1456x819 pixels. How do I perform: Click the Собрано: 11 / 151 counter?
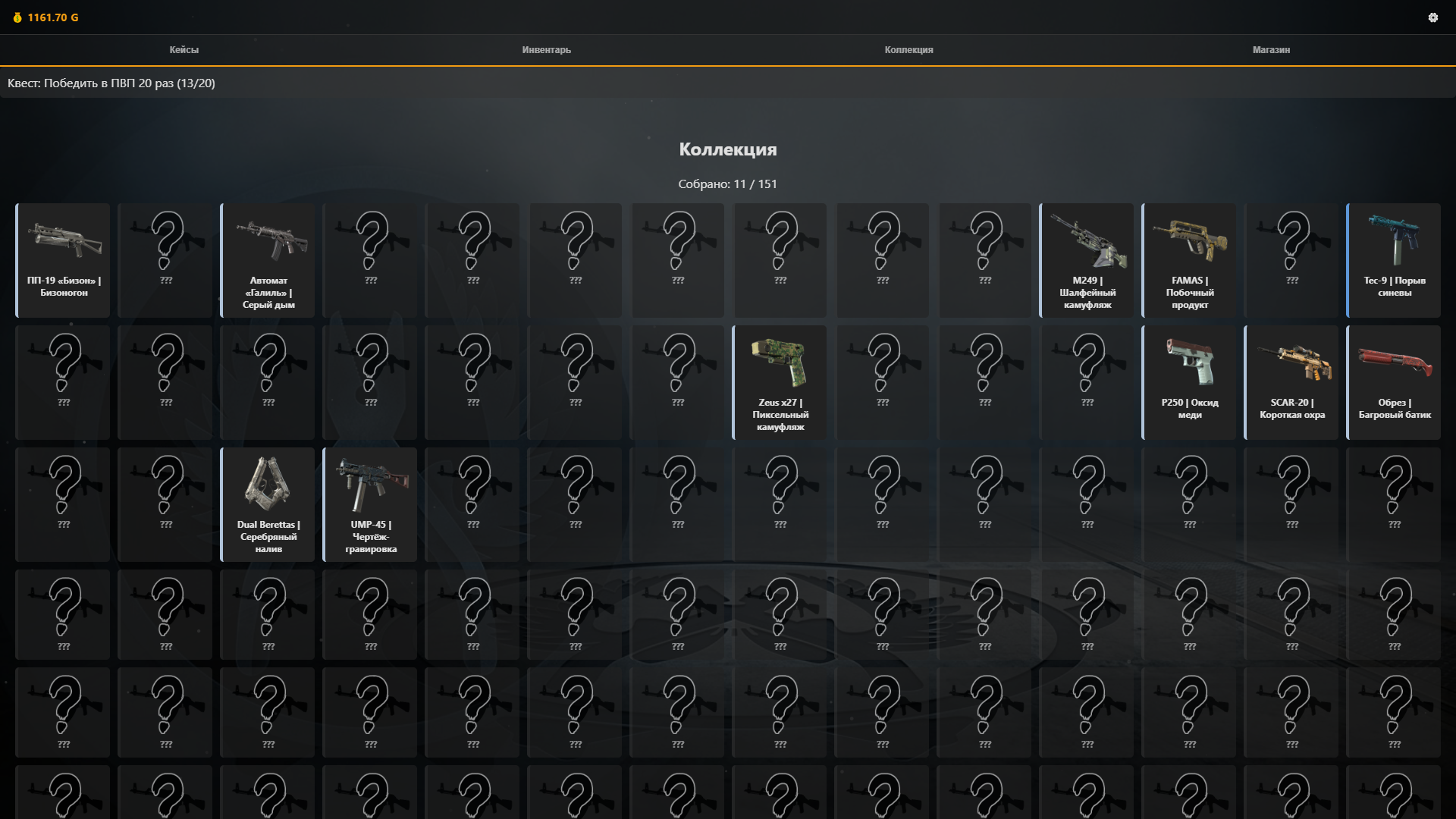(x=727, y=184)
